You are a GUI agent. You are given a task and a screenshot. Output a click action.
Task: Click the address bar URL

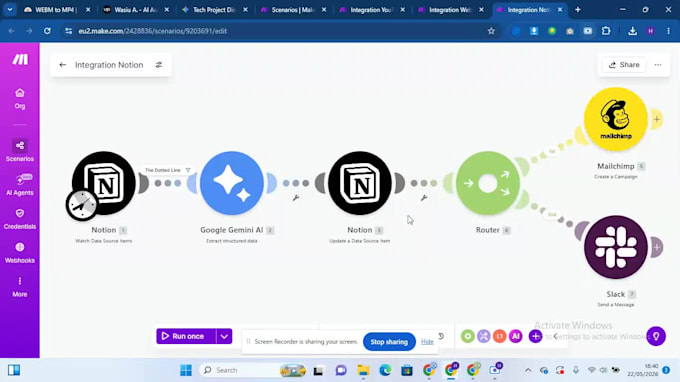coord(153,31)
